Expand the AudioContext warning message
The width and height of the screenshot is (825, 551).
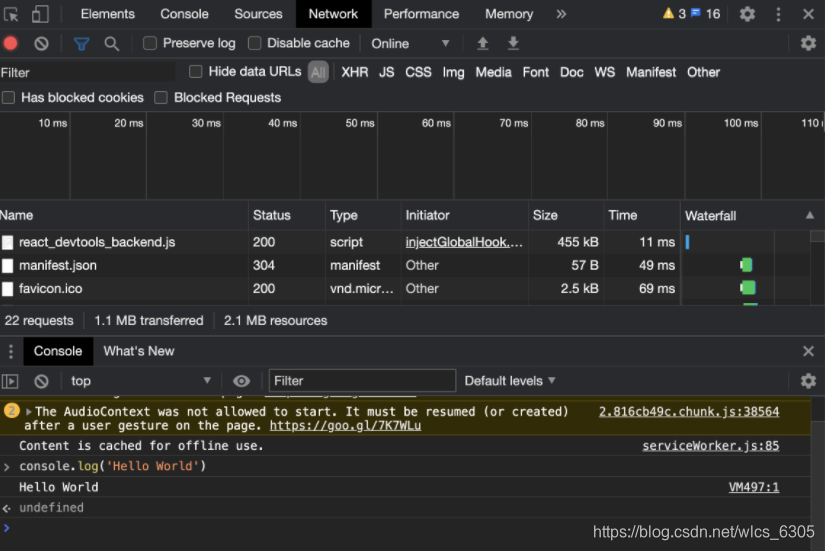pyautogui.click(x=28, y=412)
